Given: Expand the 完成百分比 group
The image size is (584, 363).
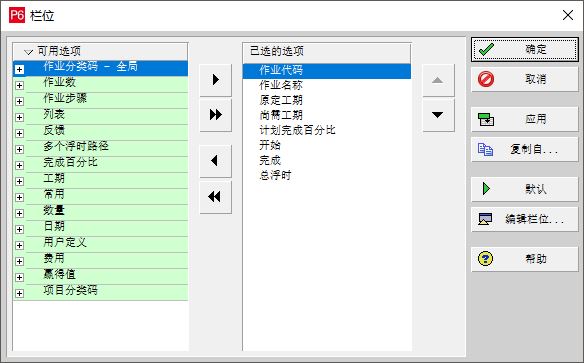Looking at the screenshot, I should click(x=19, y=165).
